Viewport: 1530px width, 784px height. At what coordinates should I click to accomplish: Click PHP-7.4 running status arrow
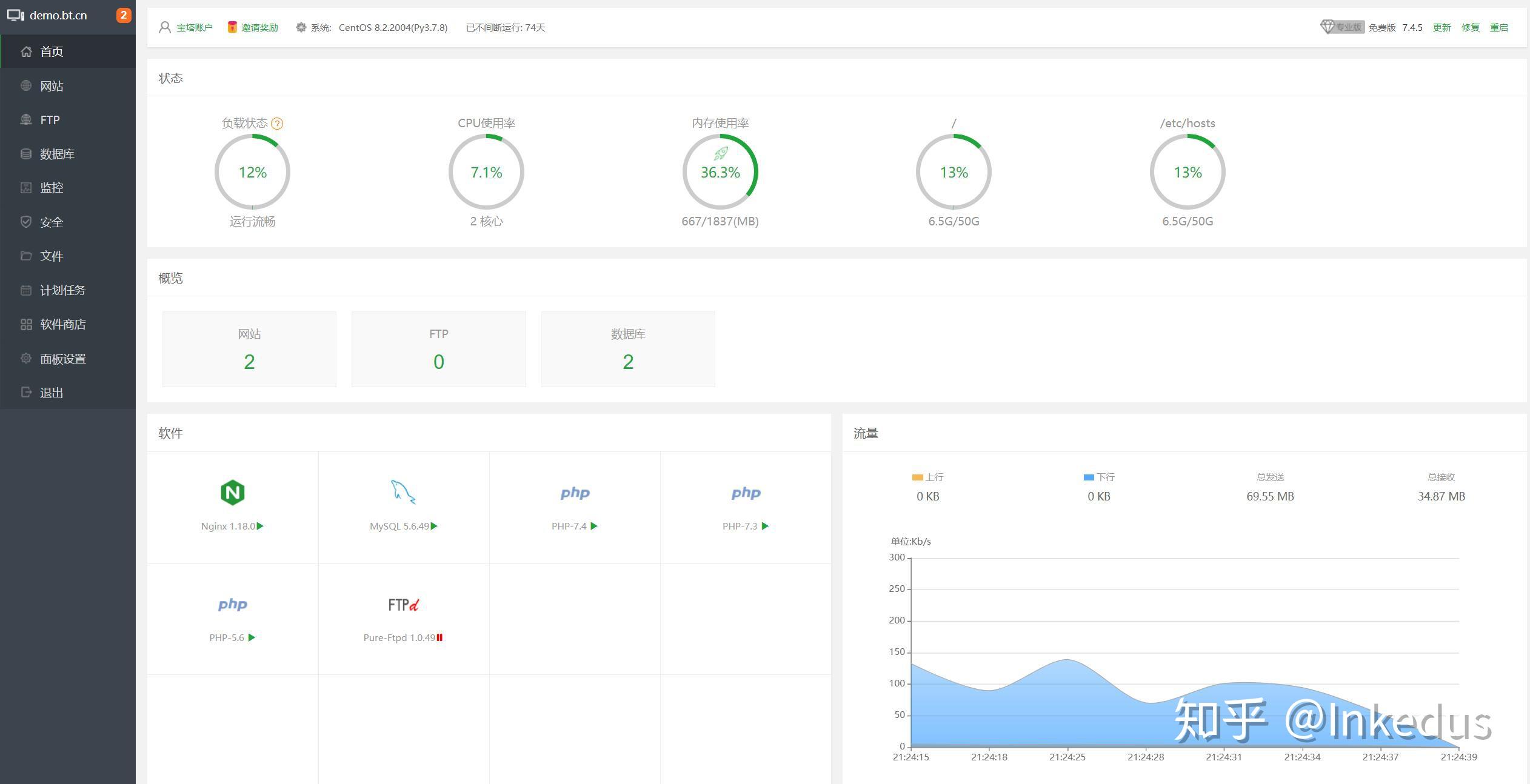(594, 526)
